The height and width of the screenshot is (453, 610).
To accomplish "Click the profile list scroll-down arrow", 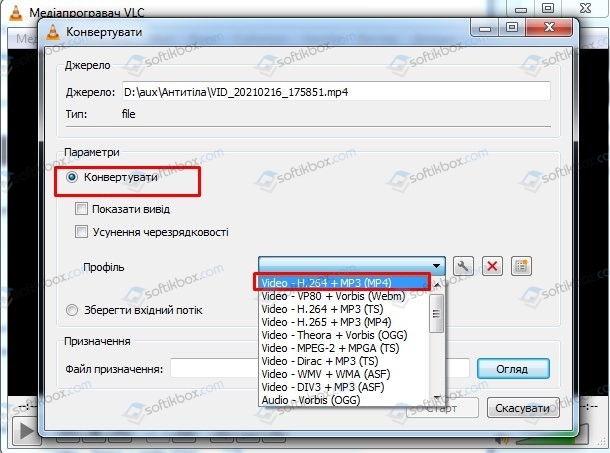I will (x=436, y=398).
